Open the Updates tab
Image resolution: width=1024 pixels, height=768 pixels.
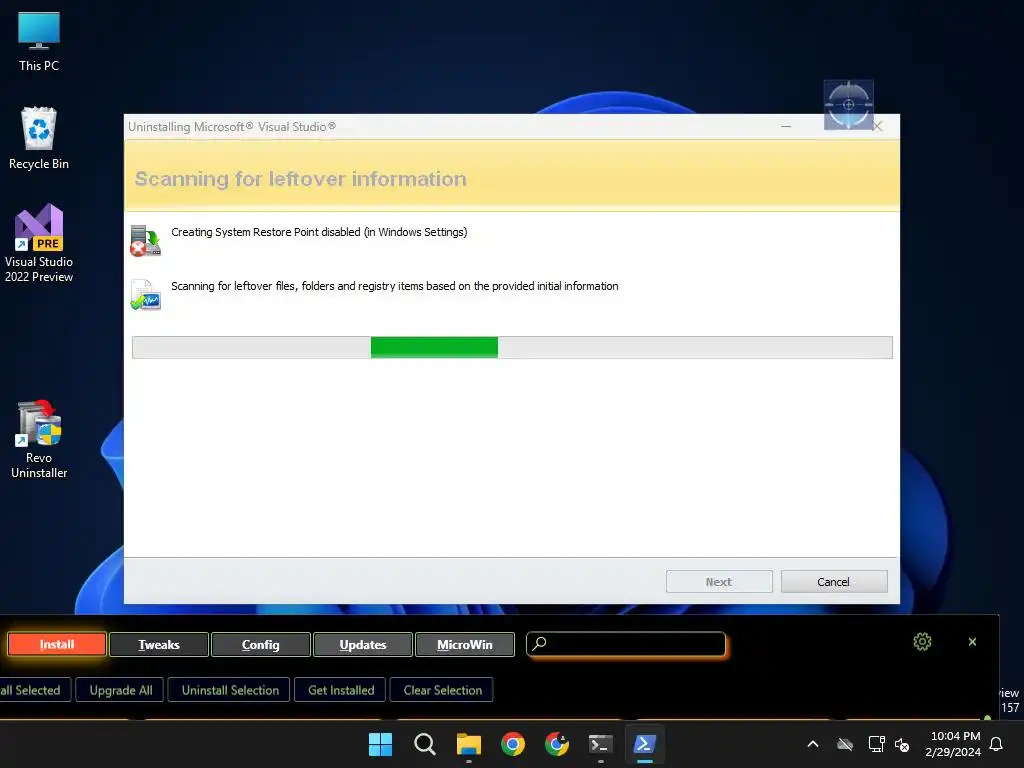coord(362,644)
